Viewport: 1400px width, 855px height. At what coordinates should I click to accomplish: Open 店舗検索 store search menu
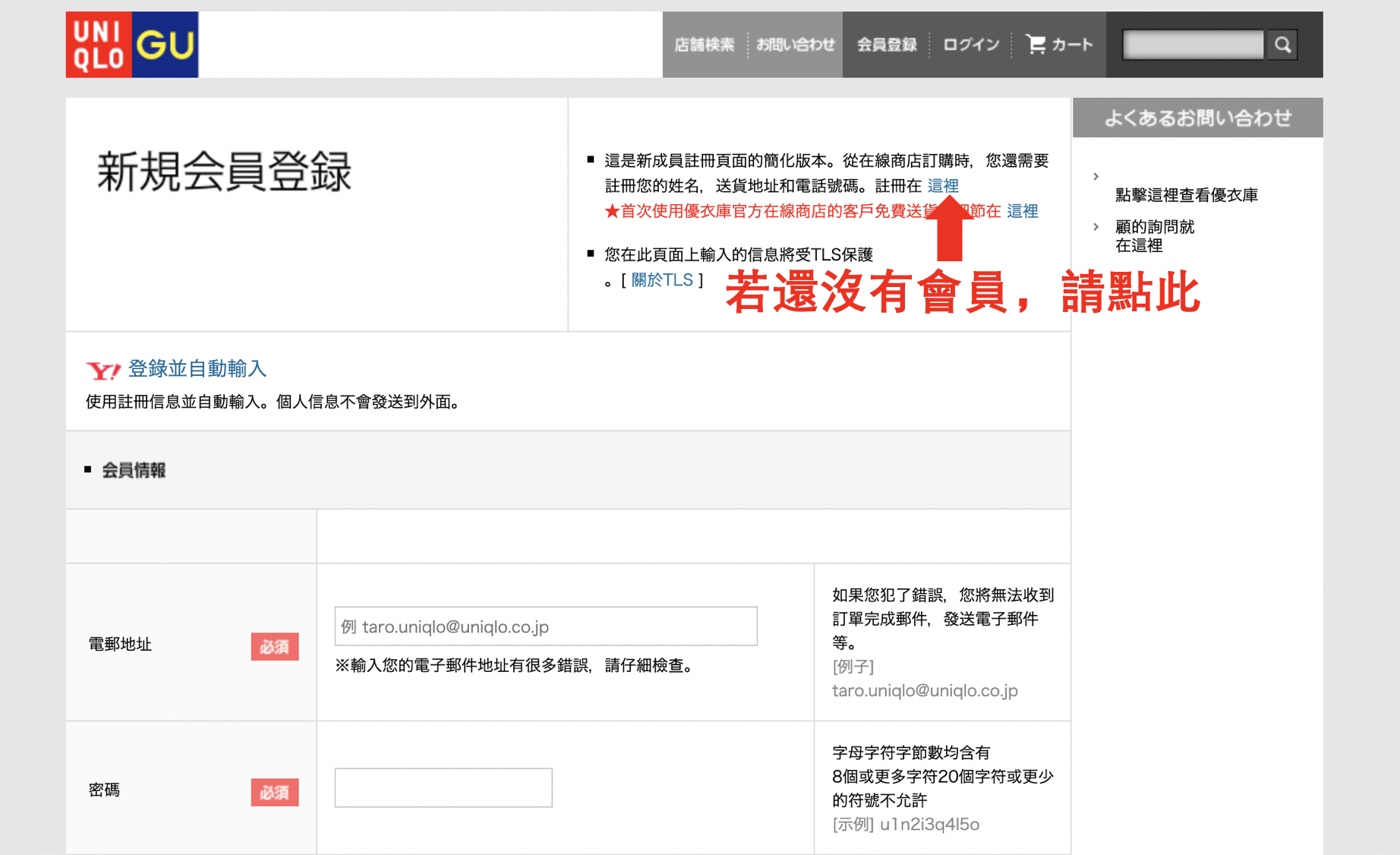pos(704,45)
